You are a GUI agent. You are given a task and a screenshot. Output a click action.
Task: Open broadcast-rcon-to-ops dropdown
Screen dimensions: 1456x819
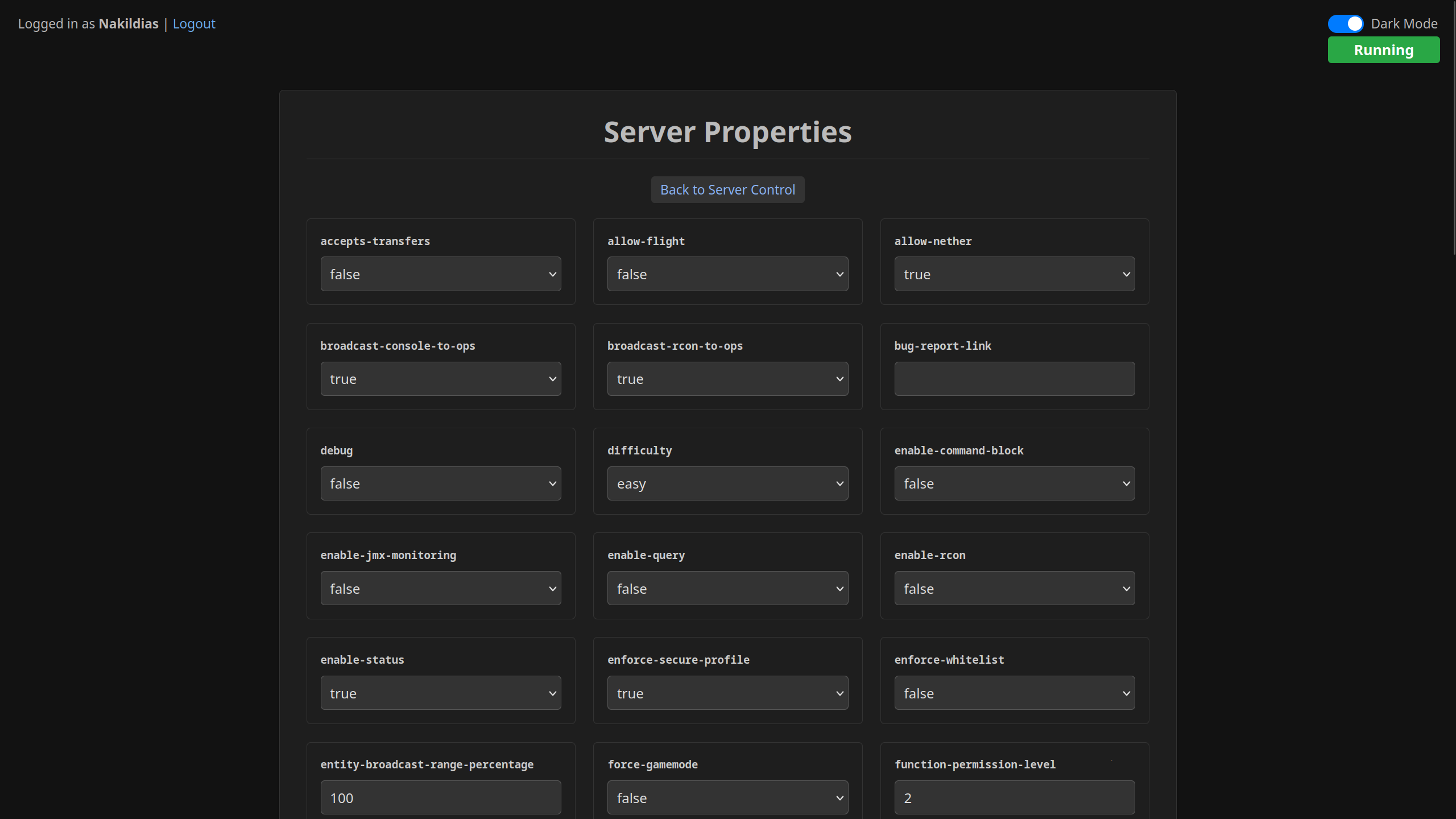(727, 379)
